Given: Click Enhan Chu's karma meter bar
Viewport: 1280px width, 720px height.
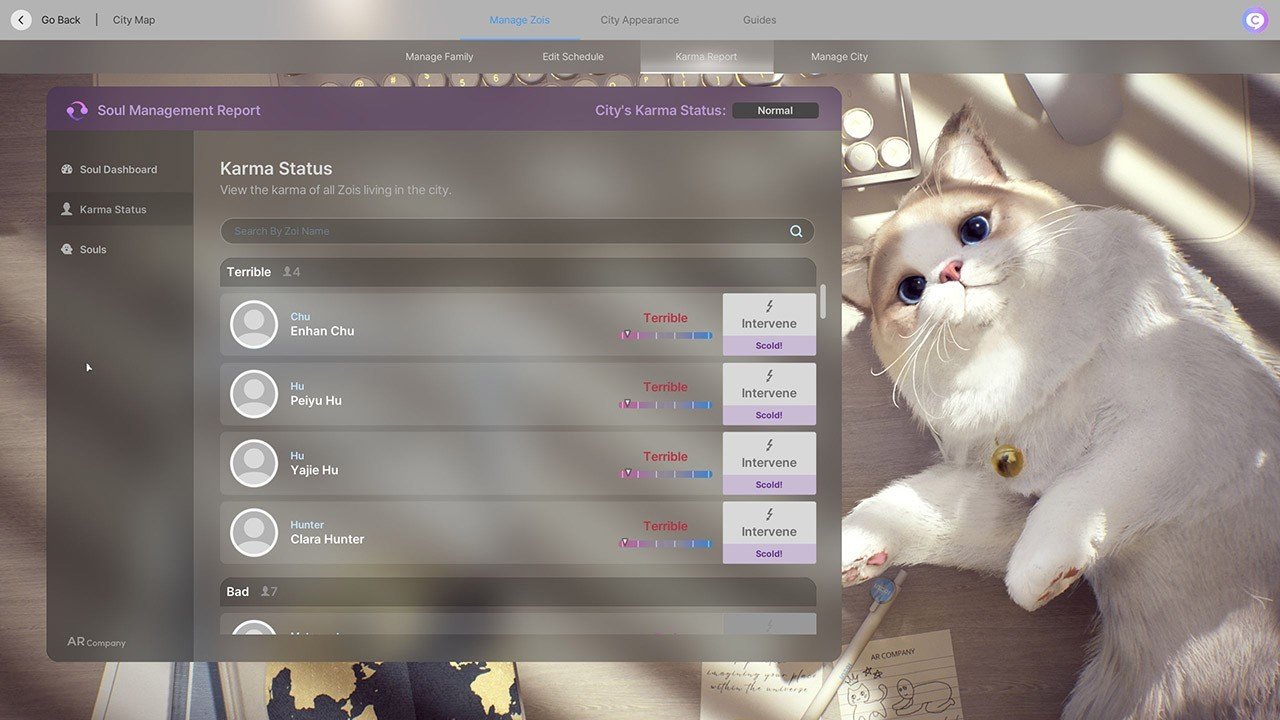Looking at the screenshot, I should click(x=666, y=335).
